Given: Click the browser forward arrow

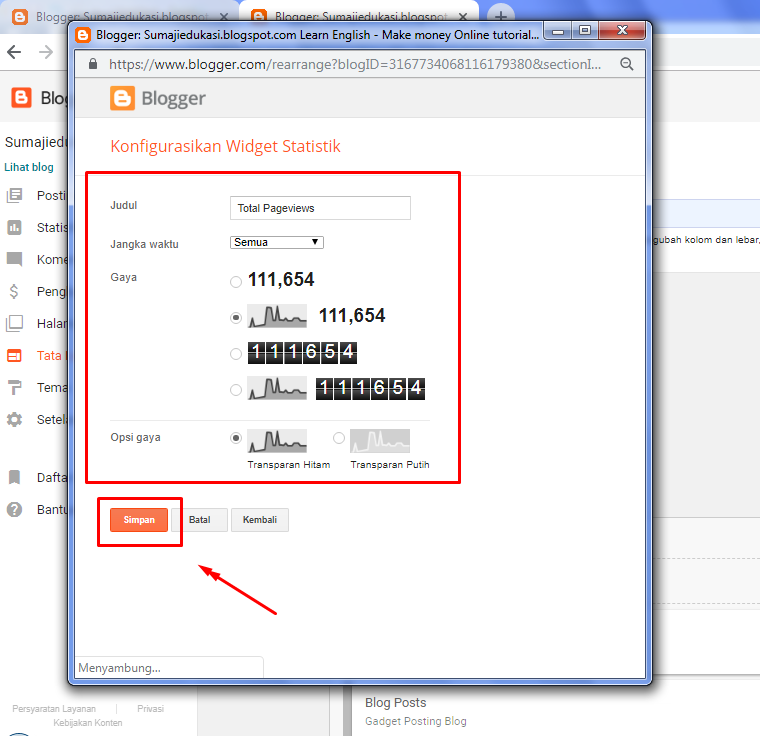Looking at the screenshot, I should point(46,52).
